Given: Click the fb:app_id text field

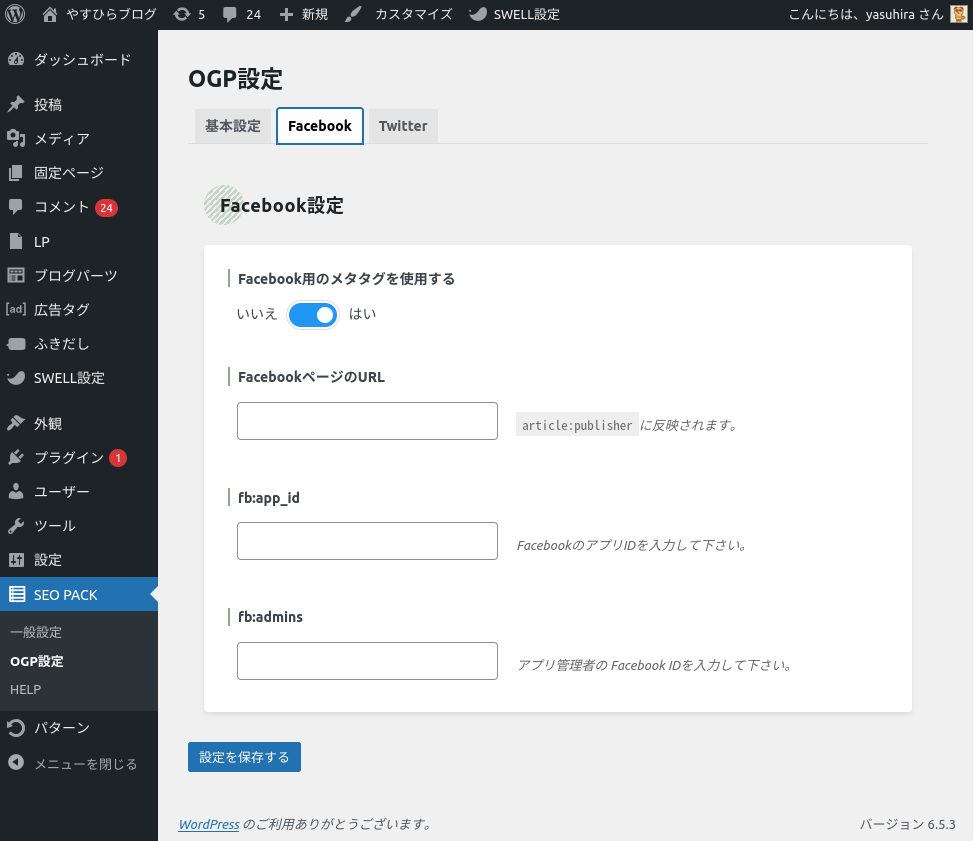Looking at the screenshot, I should [x=367, y=541].
